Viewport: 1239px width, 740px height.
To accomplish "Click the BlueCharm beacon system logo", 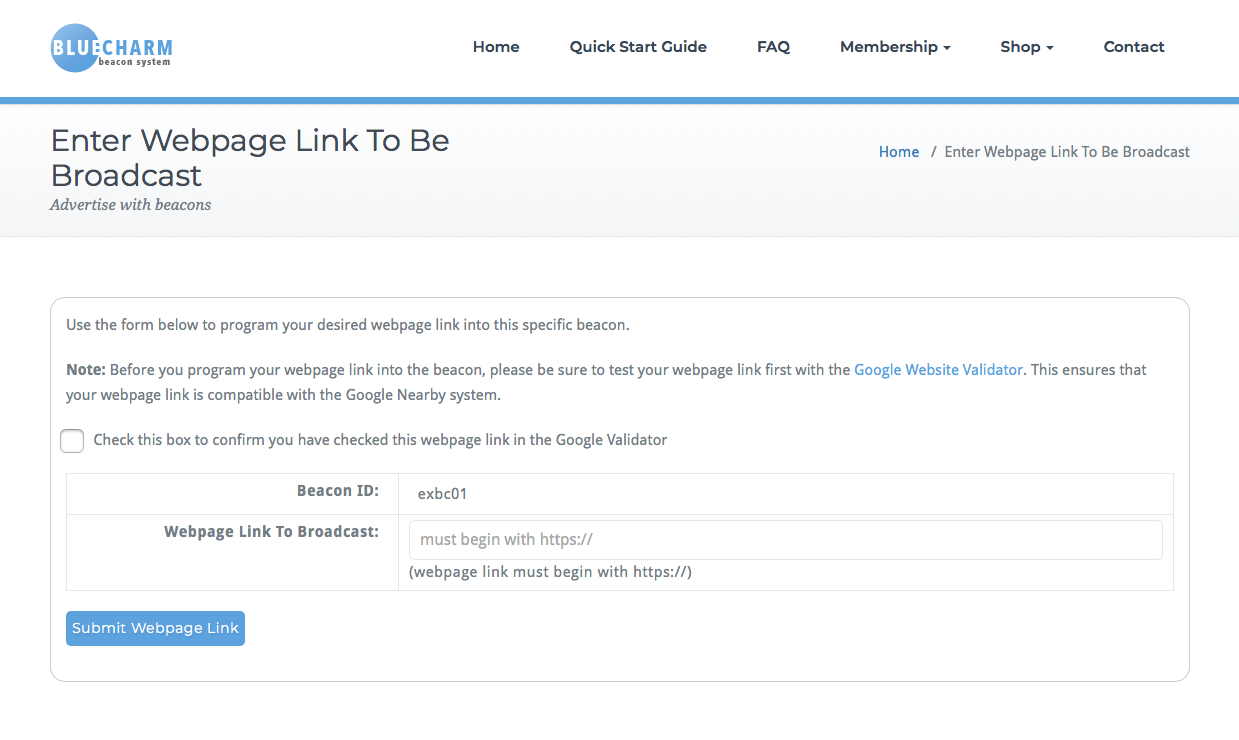I will pos(112,48).
